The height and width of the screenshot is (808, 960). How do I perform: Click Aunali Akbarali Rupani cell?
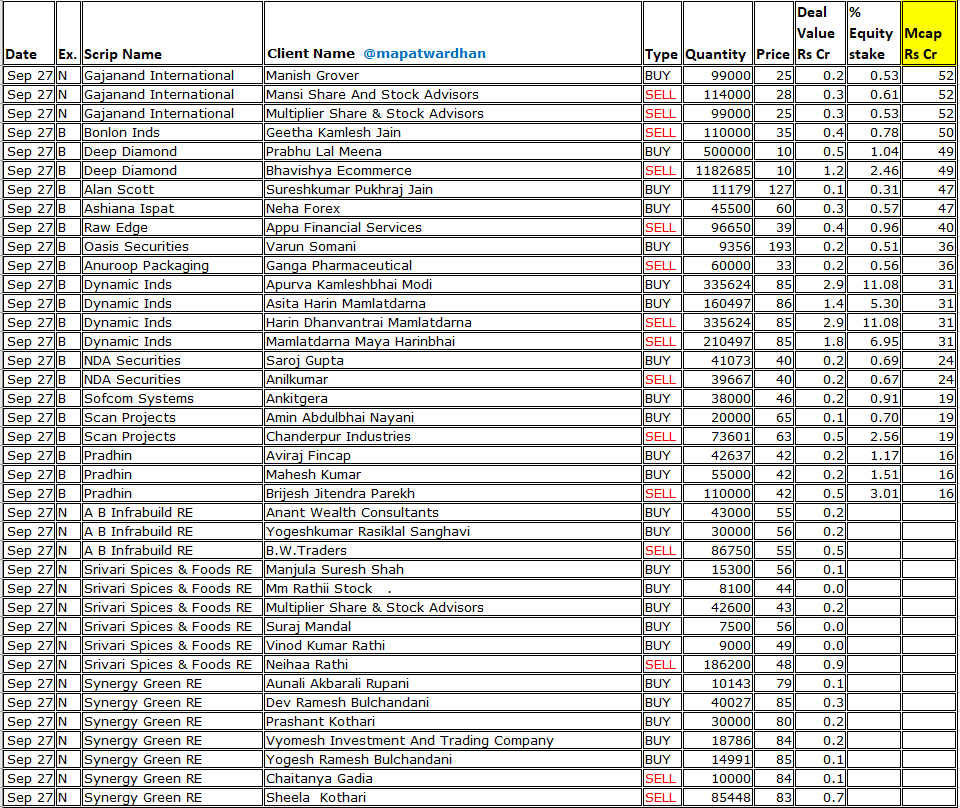coord(452,683)
